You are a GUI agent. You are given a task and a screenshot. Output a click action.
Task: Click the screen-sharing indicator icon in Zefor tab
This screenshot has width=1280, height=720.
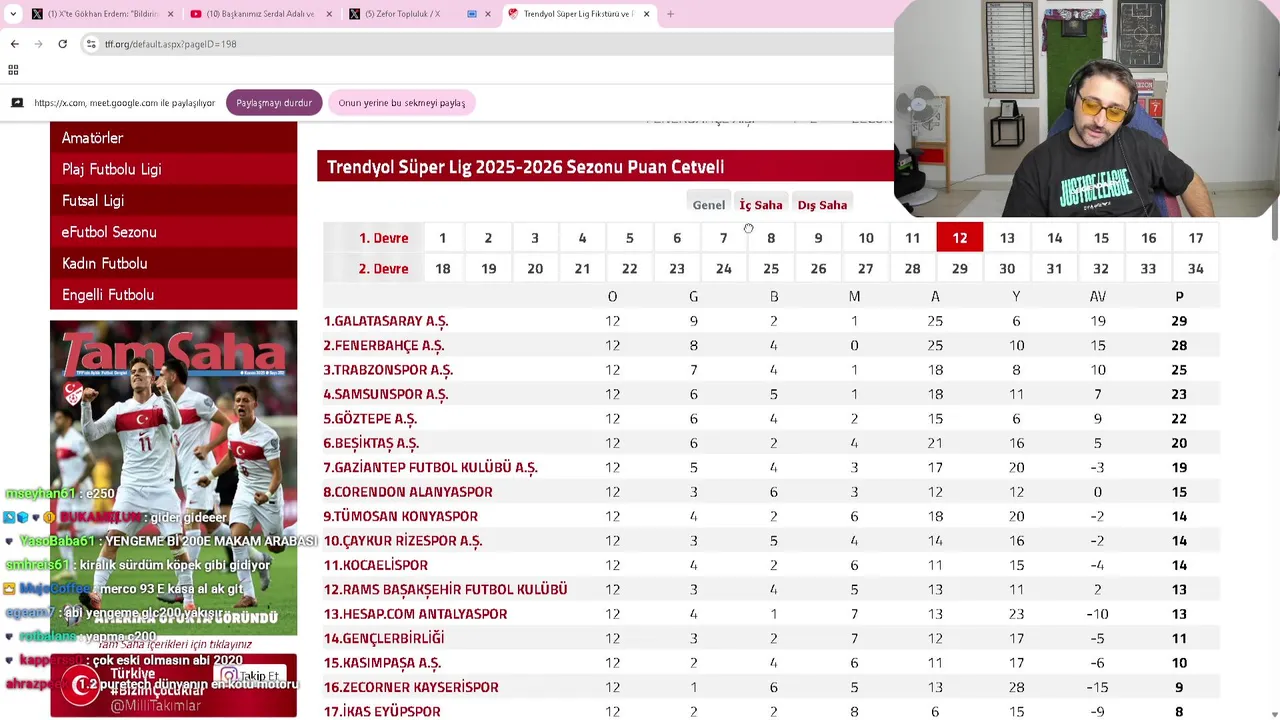point(471,14)
